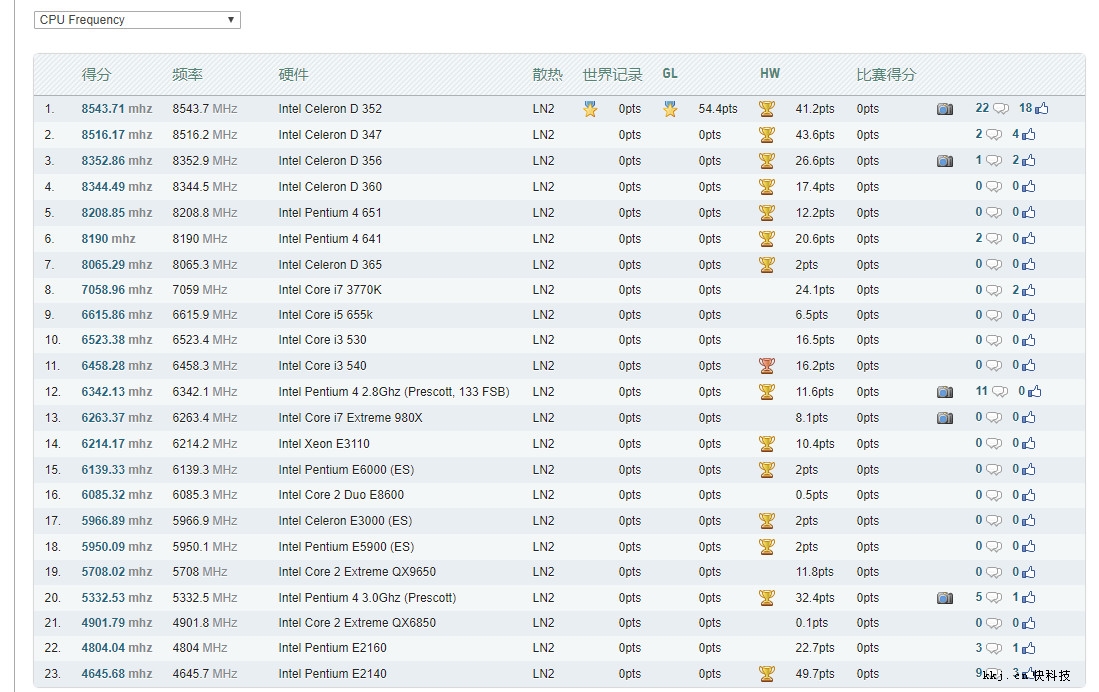Image resolution: width=1099 pixels, height=692 pixels.
Task: Click trophy icon for Celeron E3000 (ES)
Action: tap(767, 520)
